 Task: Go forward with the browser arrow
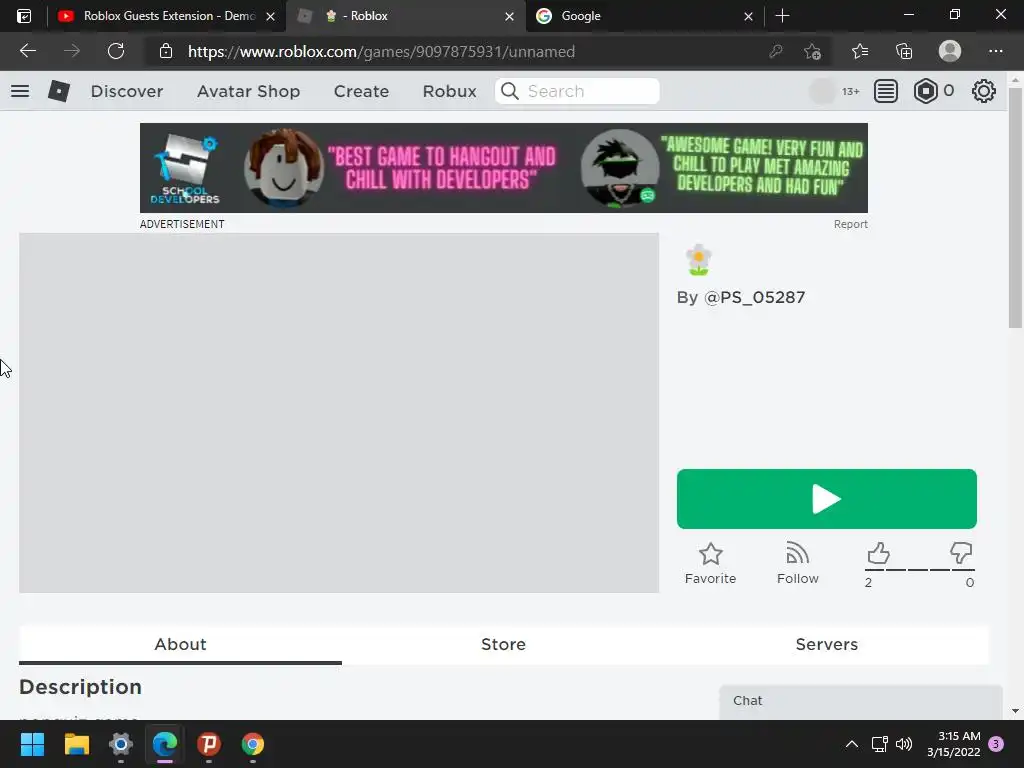coord(71,51)
